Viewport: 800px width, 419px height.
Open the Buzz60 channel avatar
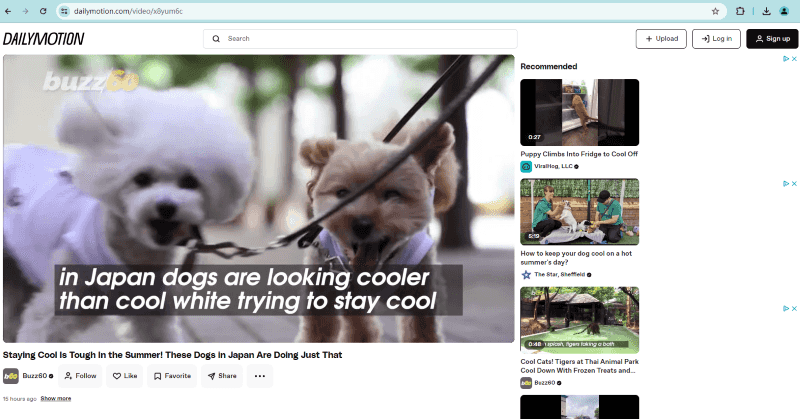(11, 376)
